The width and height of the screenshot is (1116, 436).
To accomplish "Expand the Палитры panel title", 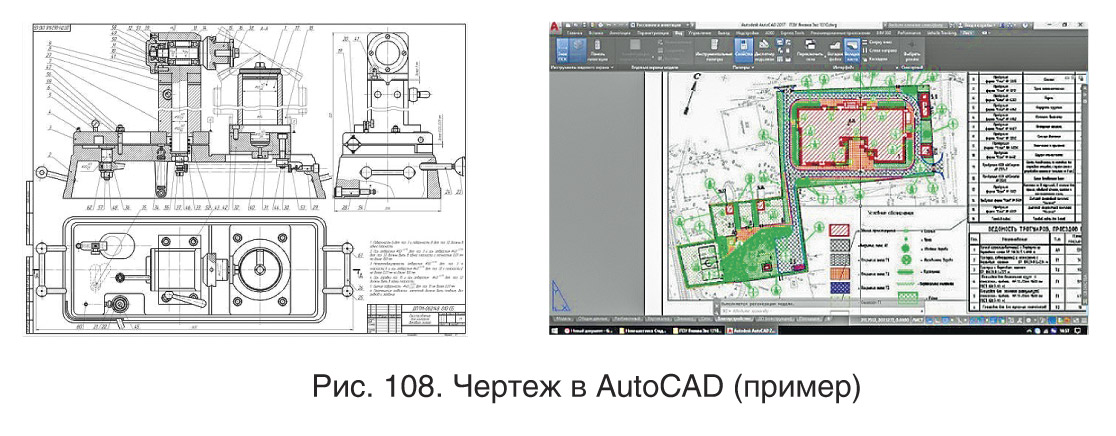I will (x=744, y=67).
